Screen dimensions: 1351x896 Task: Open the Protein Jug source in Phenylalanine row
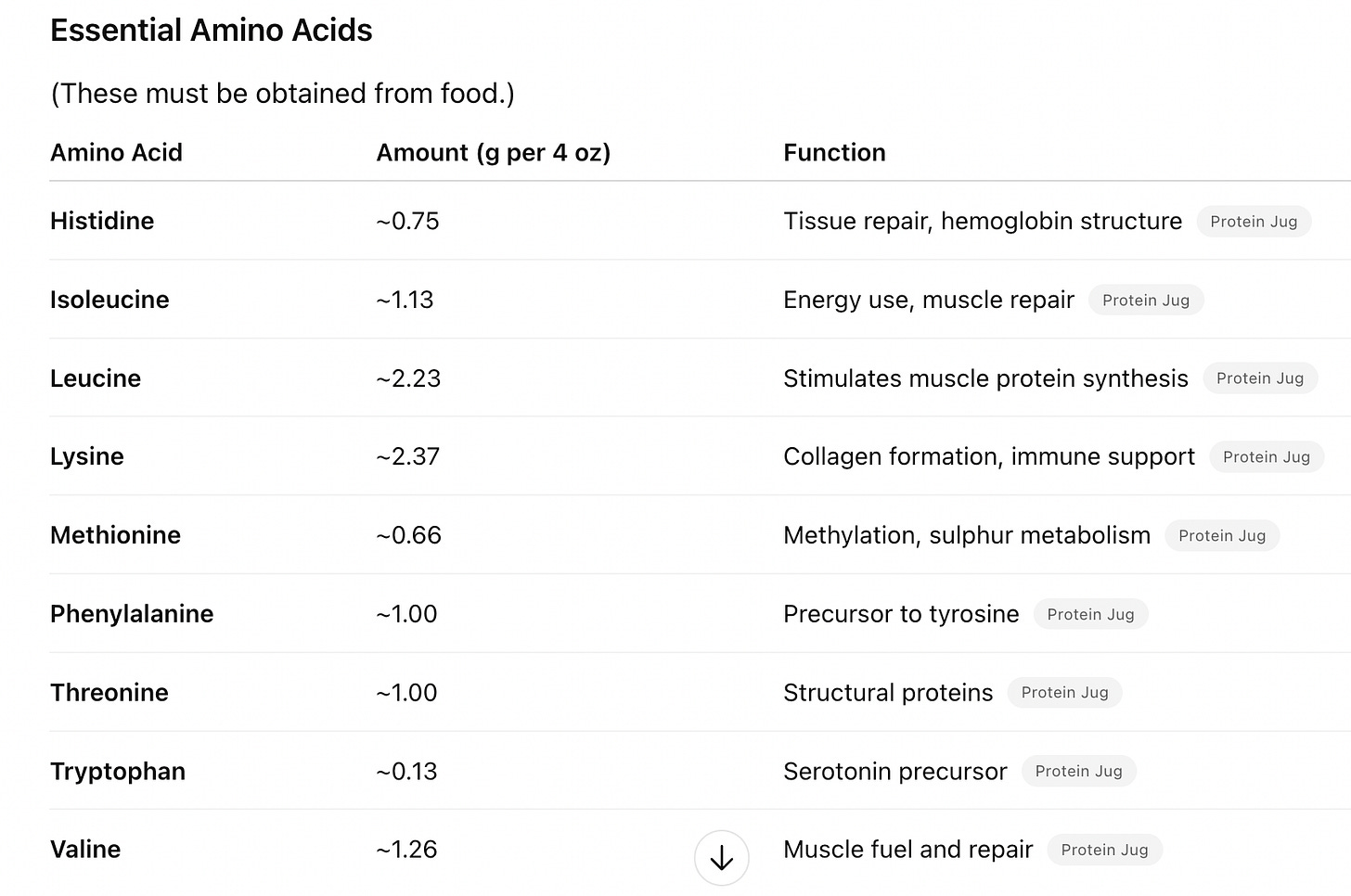pos(1090,614)
